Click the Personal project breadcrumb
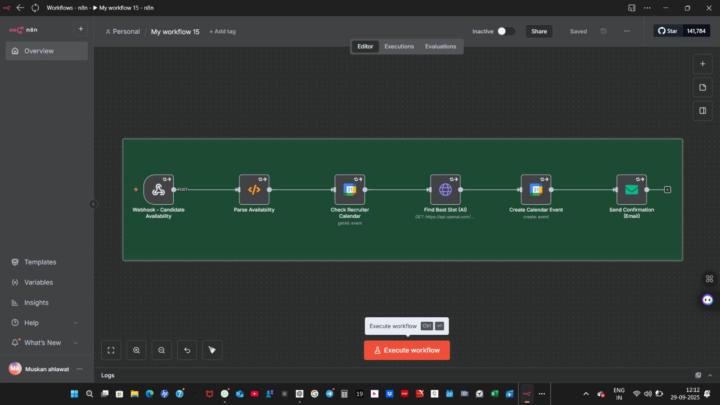The image size is (720, 405). [x=123, y=31]
